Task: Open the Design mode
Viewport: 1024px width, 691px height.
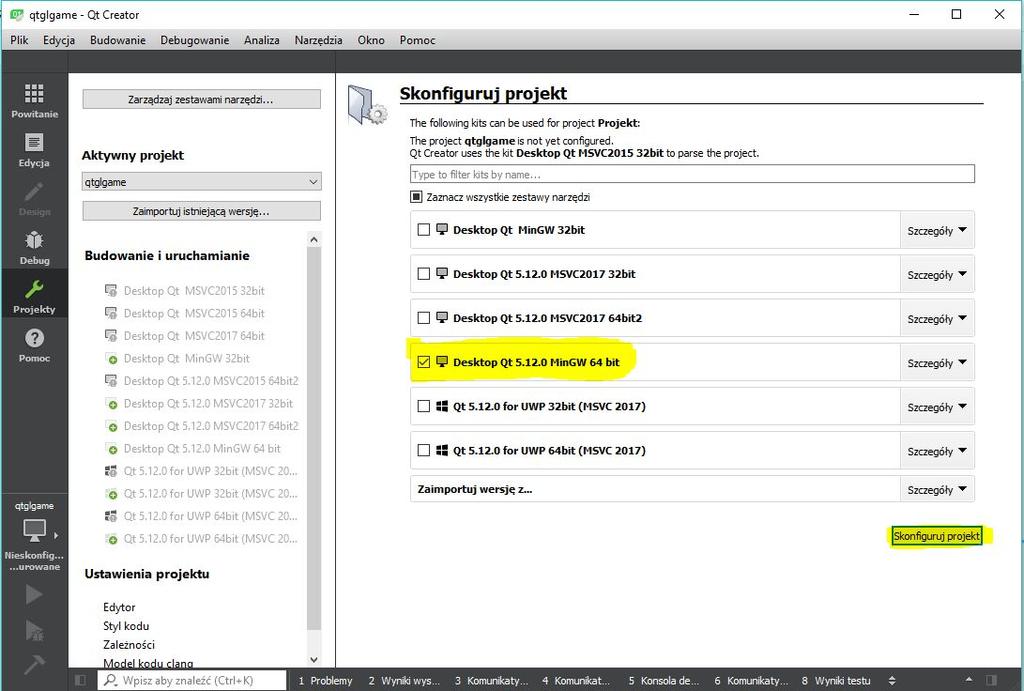Action: tap(34, 199)
